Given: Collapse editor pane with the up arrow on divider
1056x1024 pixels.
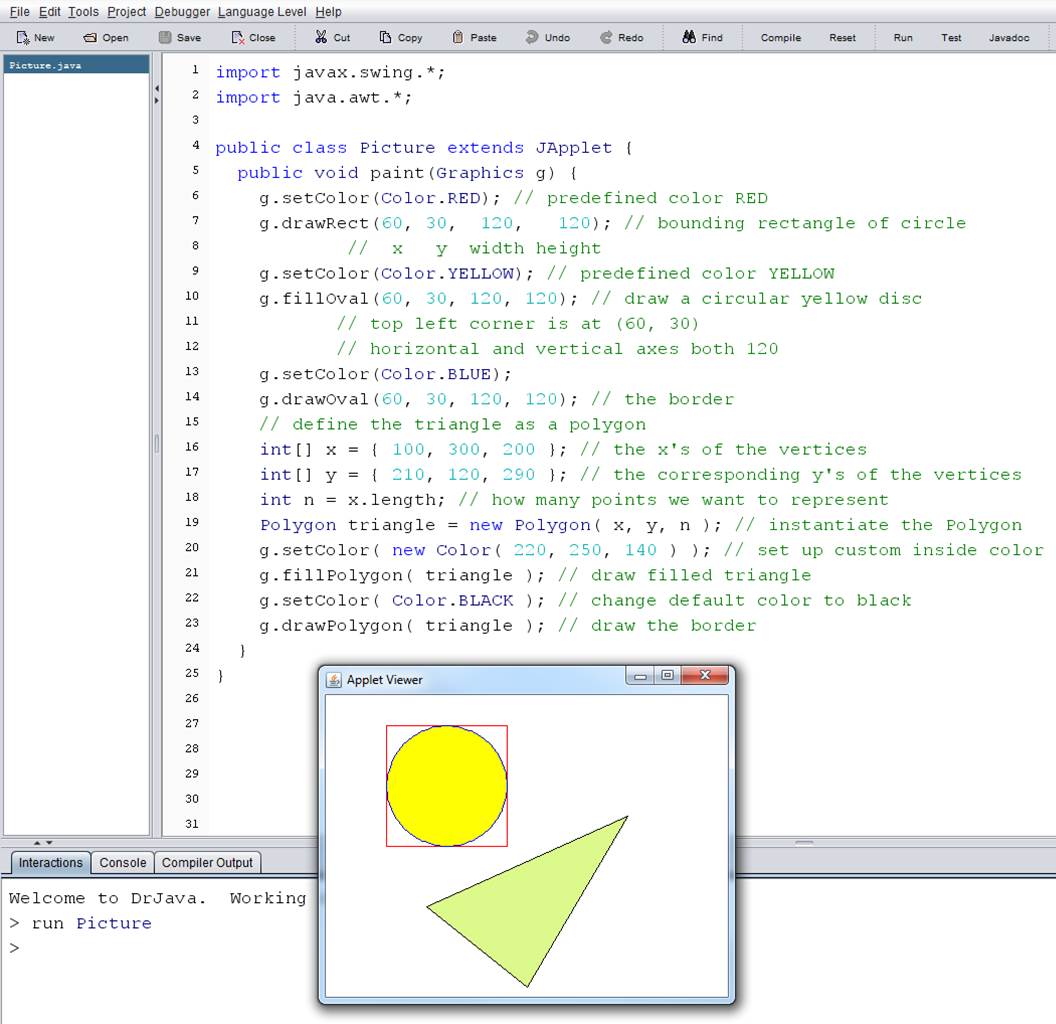Looking at the screenshot, I should click(38, 842).
